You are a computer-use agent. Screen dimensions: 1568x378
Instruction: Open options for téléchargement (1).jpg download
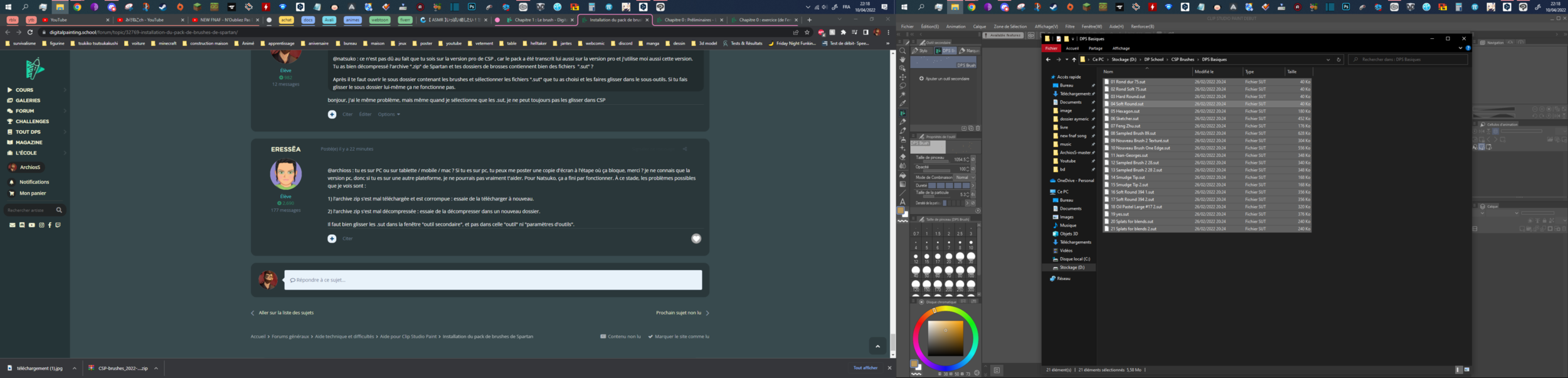pos(74,369)
